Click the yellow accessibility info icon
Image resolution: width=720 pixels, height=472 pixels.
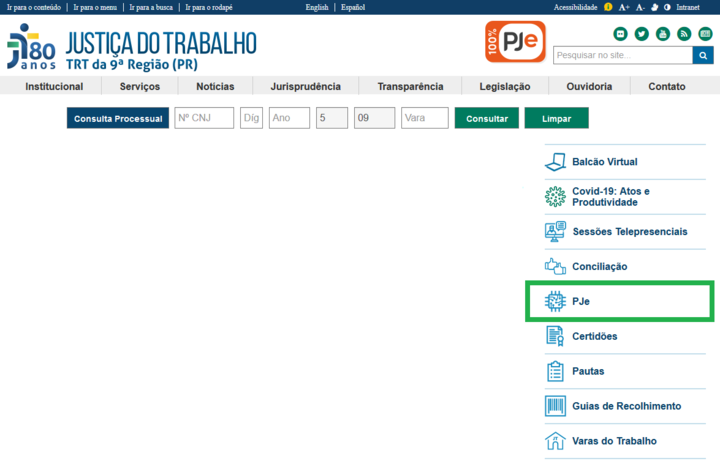[608, 7]
